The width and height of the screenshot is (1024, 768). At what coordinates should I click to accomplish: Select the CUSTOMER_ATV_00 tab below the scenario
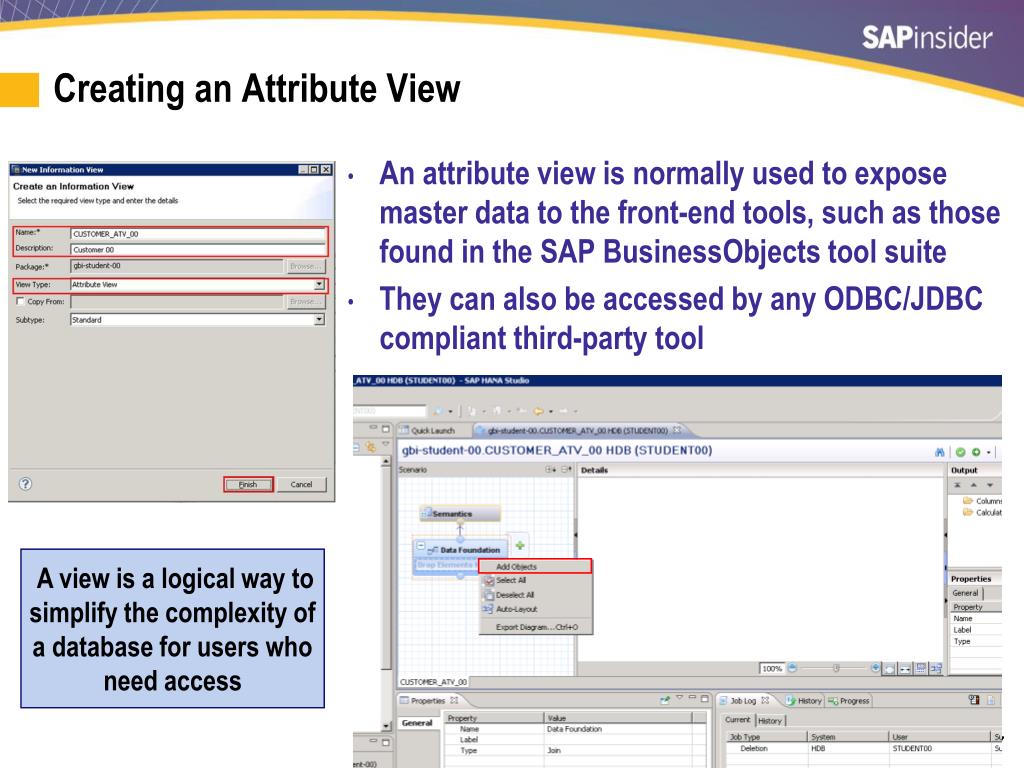click(x=434, y=682)
